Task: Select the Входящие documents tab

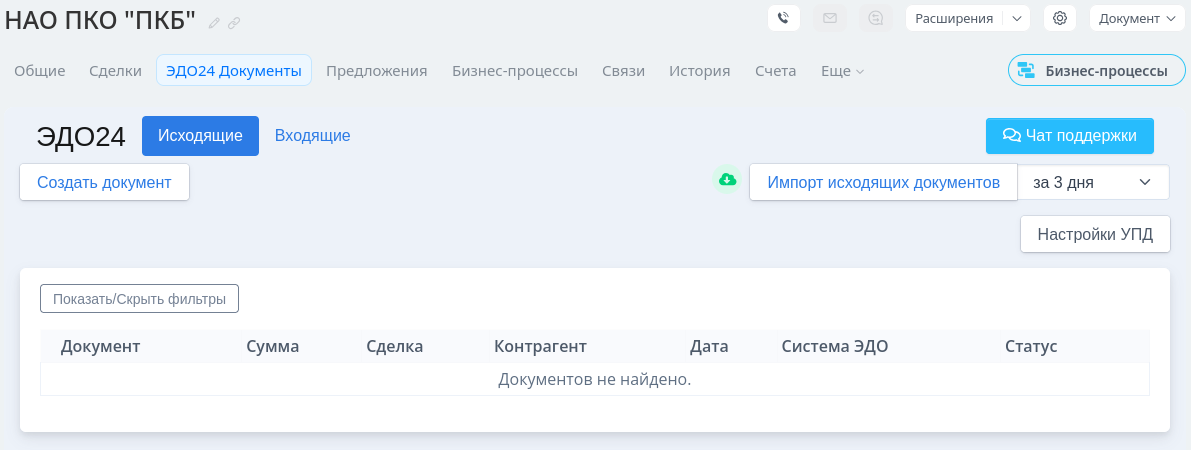Action: click(x=312, y=136)
